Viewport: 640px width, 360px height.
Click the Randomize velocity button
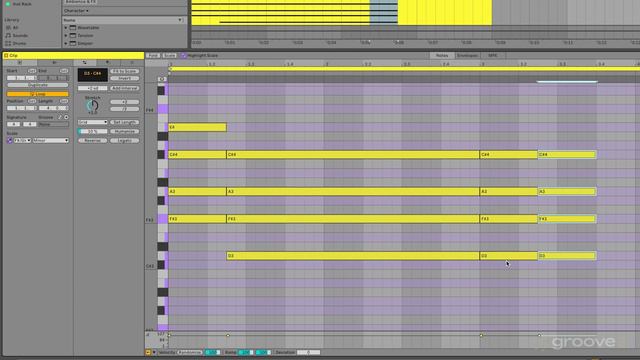190,352
